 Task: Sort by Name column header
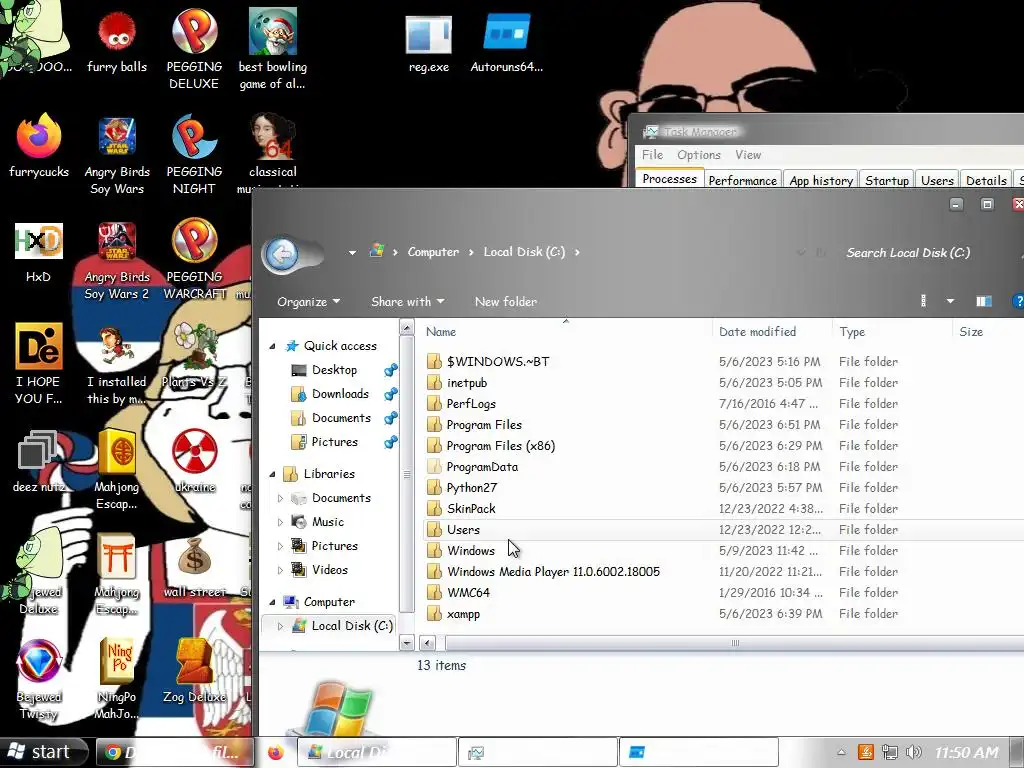click(566, 332)
